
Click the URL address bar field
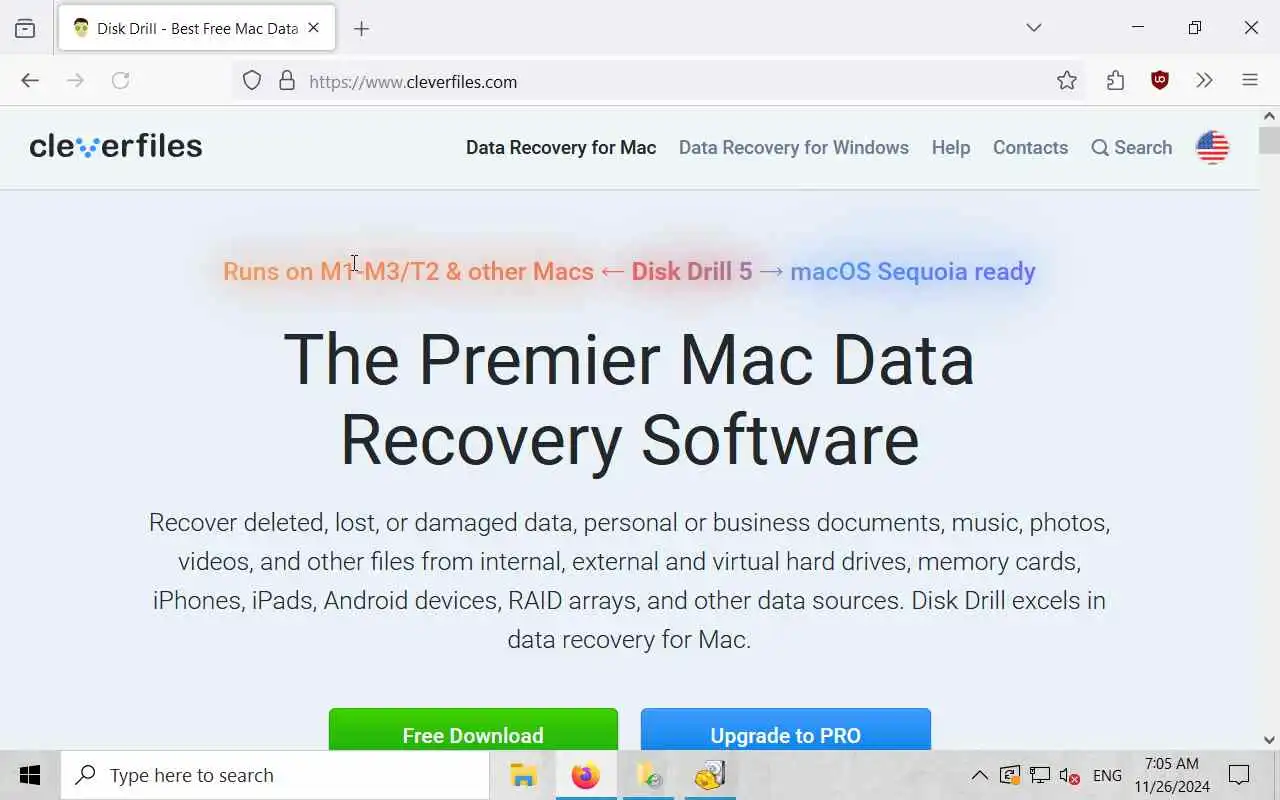tap(670, 81)
